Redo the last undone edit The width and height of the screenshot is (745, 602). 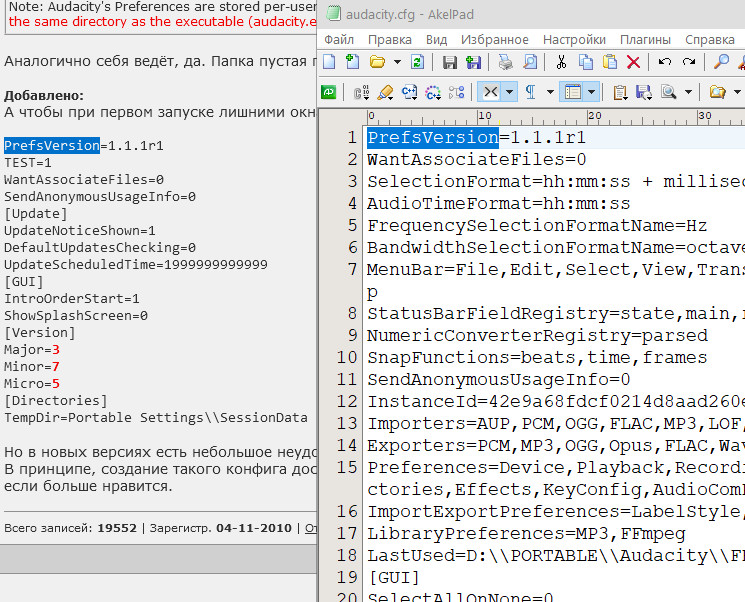(689, 62)
